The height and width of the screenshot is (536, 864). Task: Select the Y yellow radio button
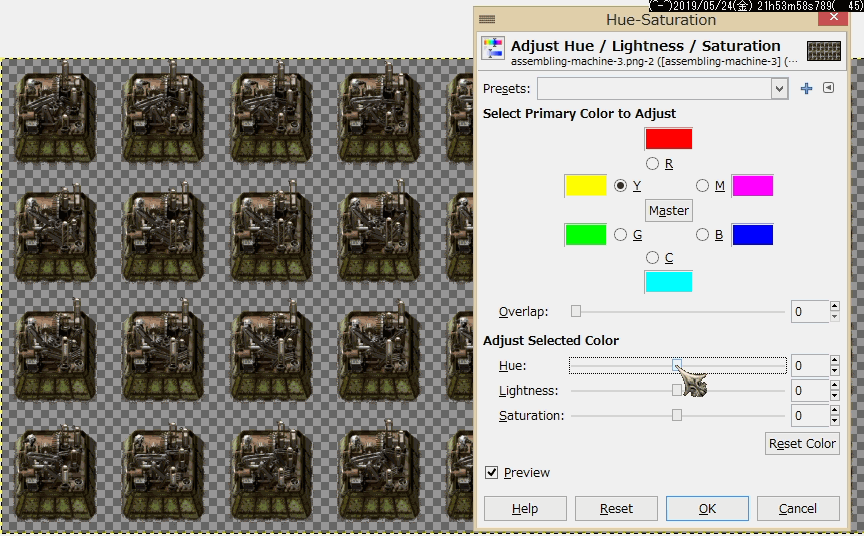click(620, 186)
